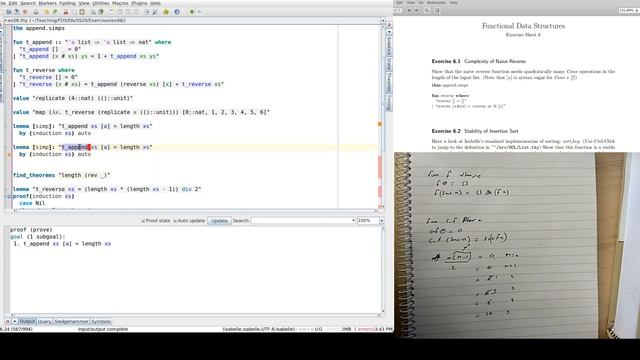Open the Edit menu in jEdit
The height and width of the screenshot is (360, 640).
pyautogui.click(x=13, y=3)
